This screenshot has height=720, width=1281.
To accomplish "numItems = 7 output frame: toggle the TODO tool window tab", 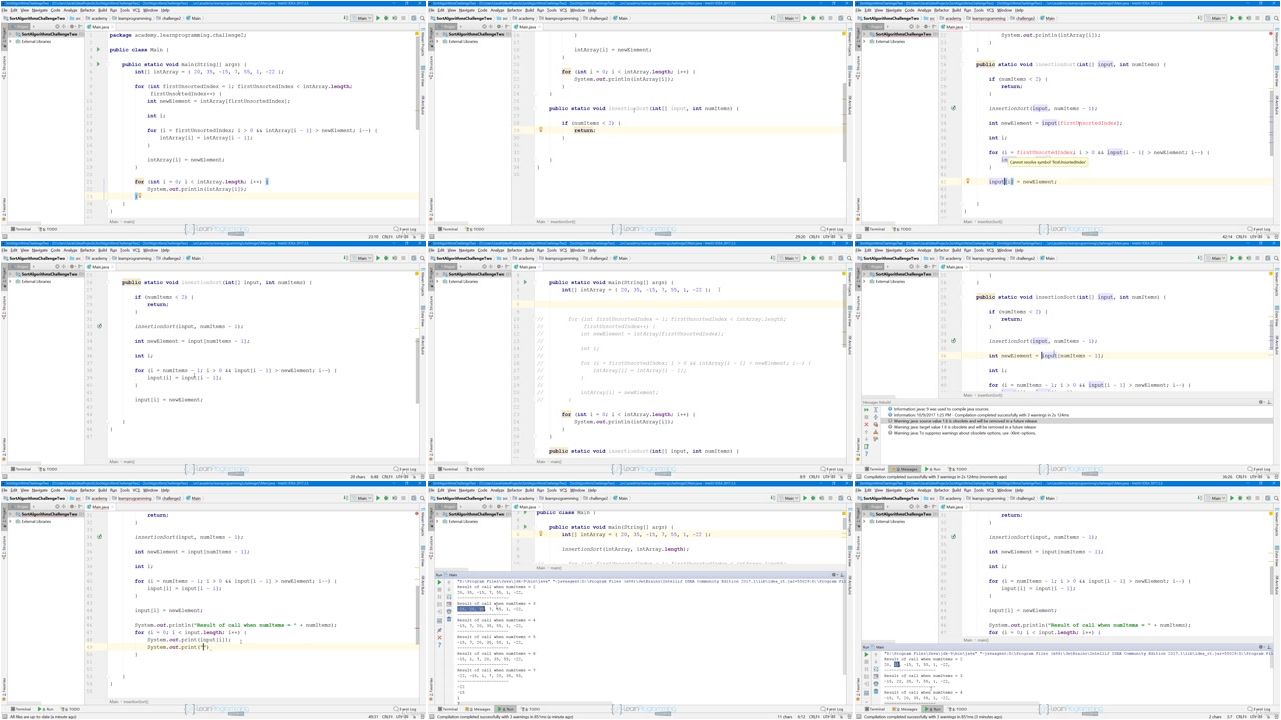I will (x=530, y=709).
